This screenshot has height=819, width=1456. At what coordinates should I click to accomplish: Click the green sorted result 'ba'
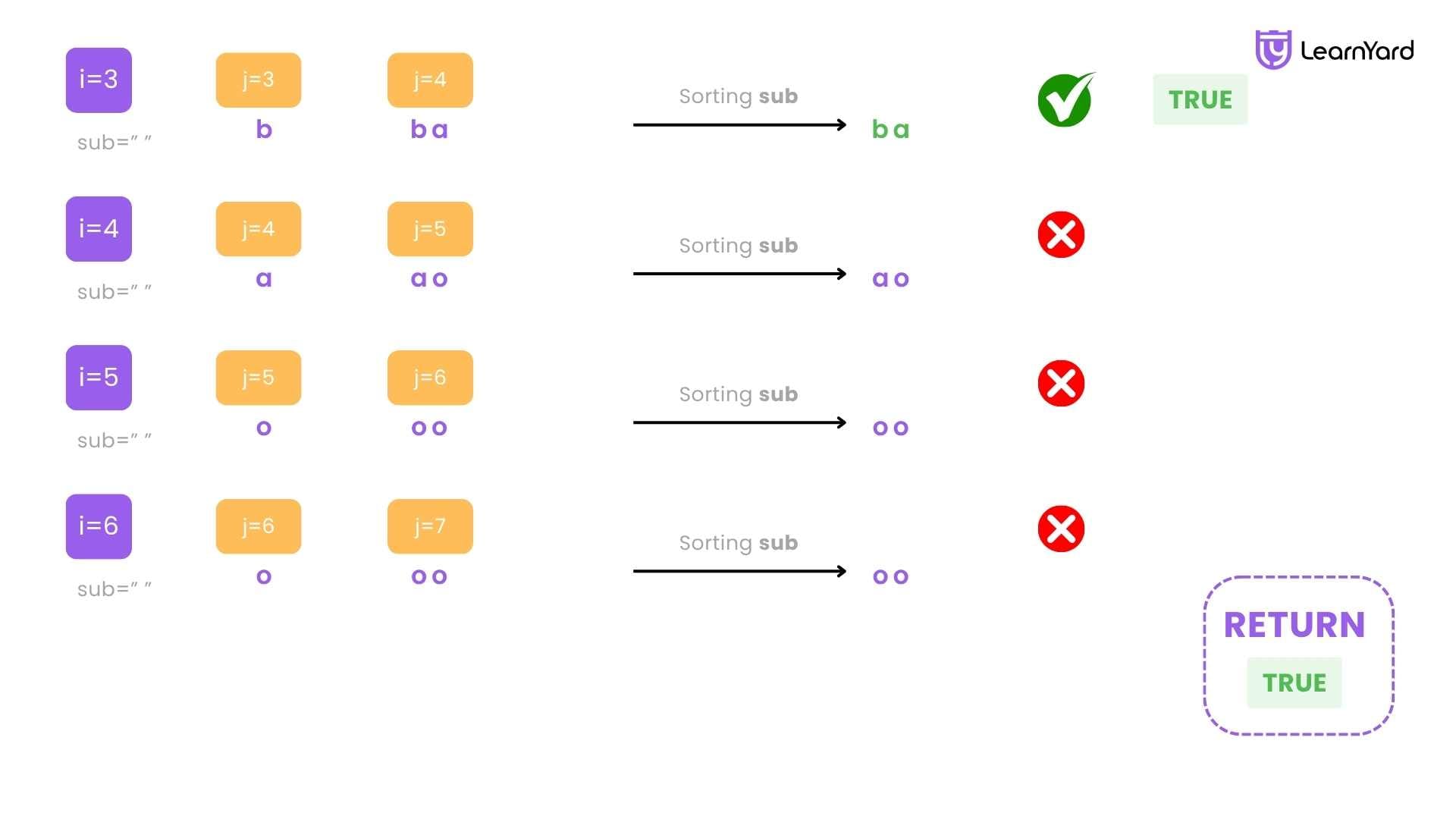click(x=890, y=129)
